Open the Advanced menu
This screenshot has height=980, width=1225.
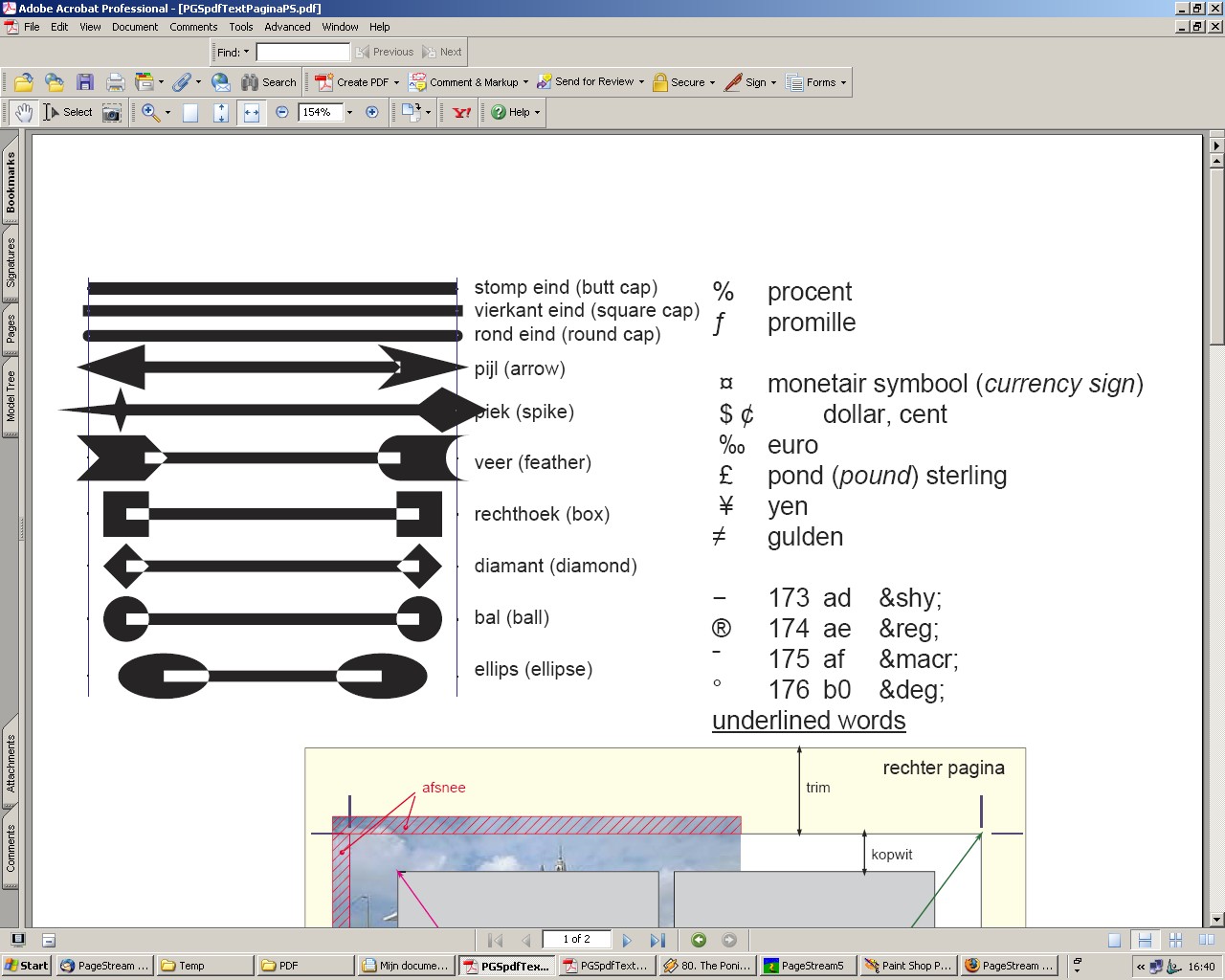(x=287, y=27)
